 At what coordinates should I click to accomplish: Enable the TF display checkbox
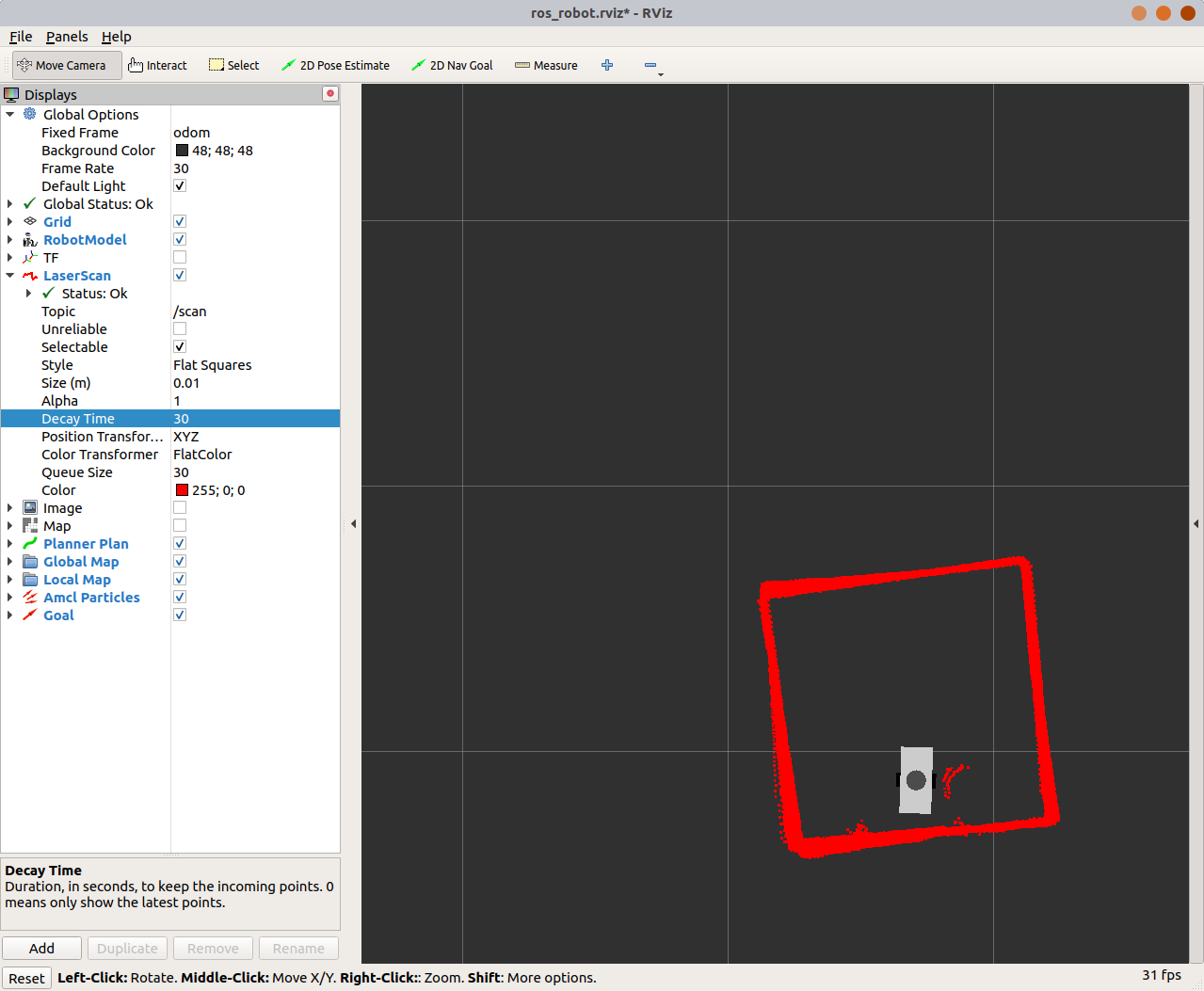tap(180, 257)
